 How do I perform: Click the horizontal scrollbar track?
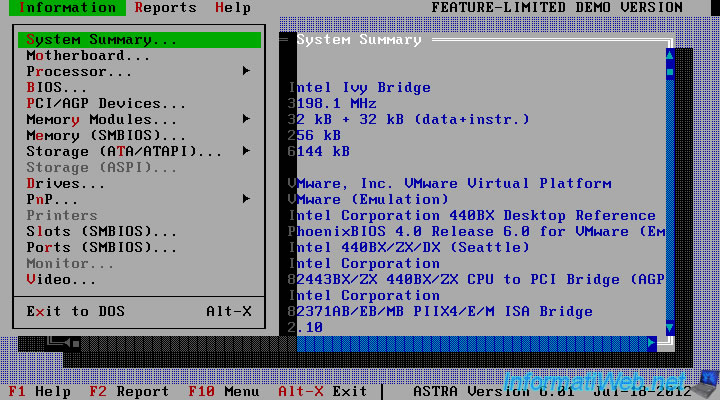pyautogui.click(x=480, y=343)
